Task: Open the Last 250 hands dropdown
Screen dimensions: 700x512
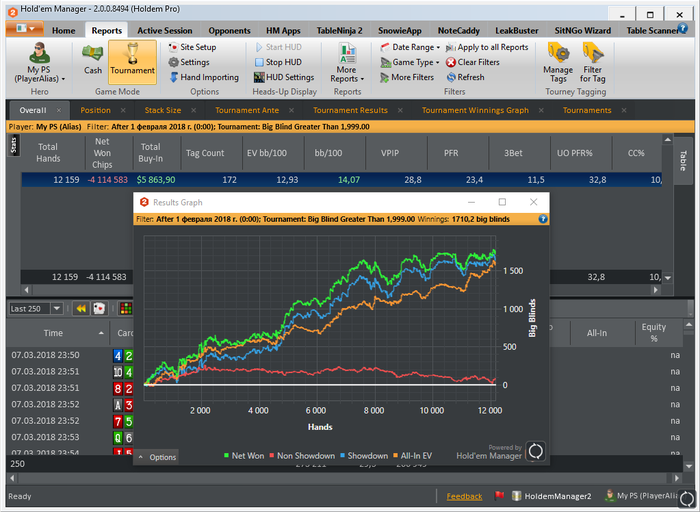Action: pyautogui.click(x=57, y=308)
